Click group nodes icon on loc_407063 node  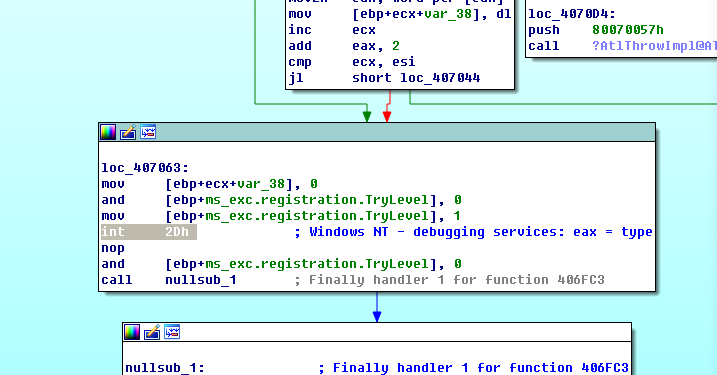[148, 132]
